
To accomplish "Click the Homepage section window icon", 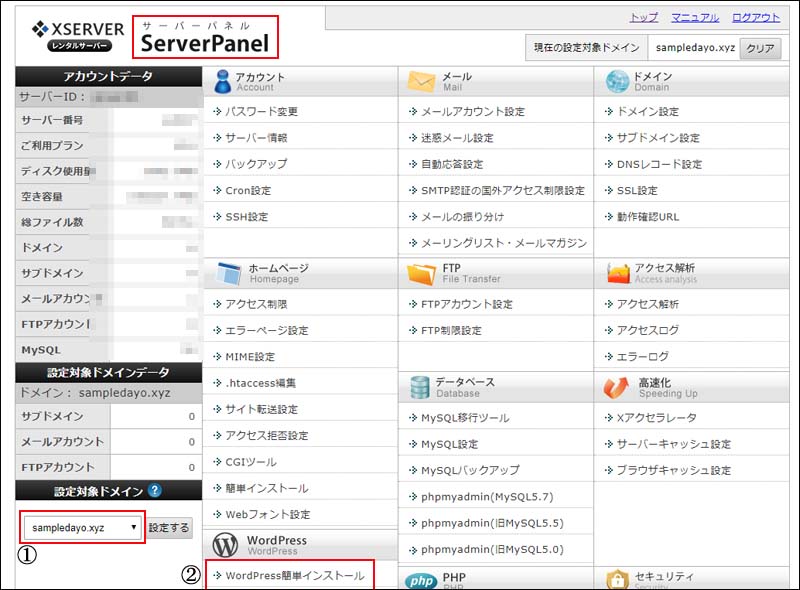I will pos(229,274).
